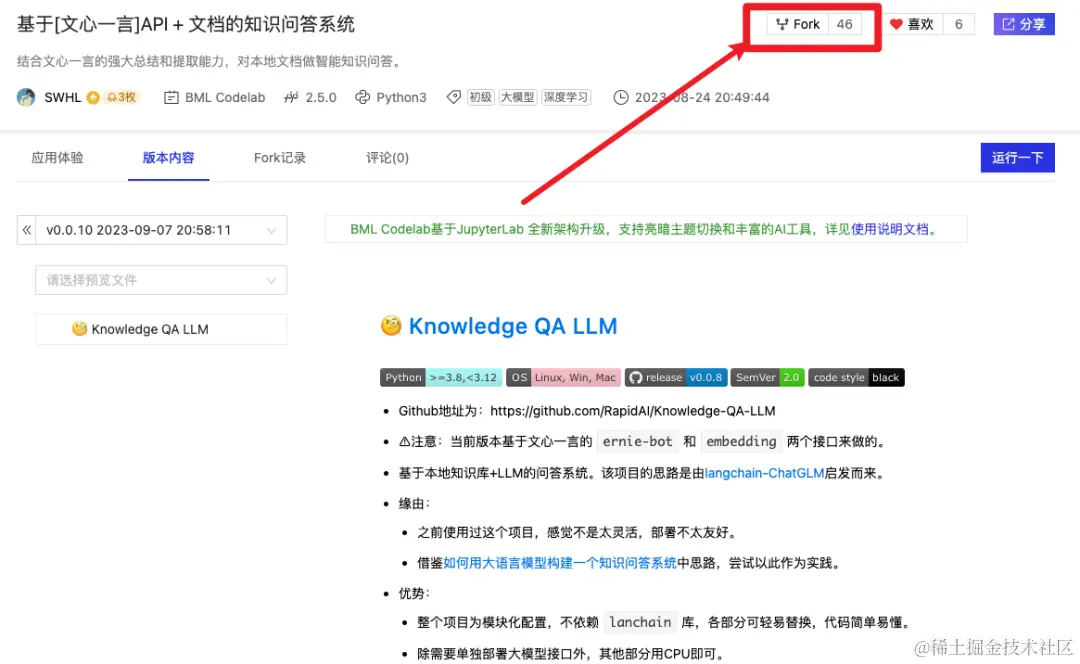The width and height of the screenshot is (1080, 664).
Task: Click the GitHub release v0.0.8 badge
Action: pos(676,377)
